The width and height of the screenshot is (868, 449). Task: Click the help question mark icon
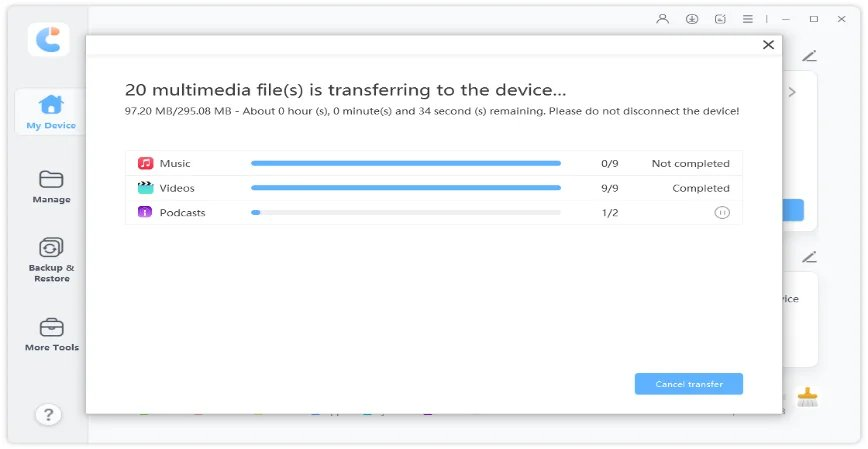tap(48, 414)
